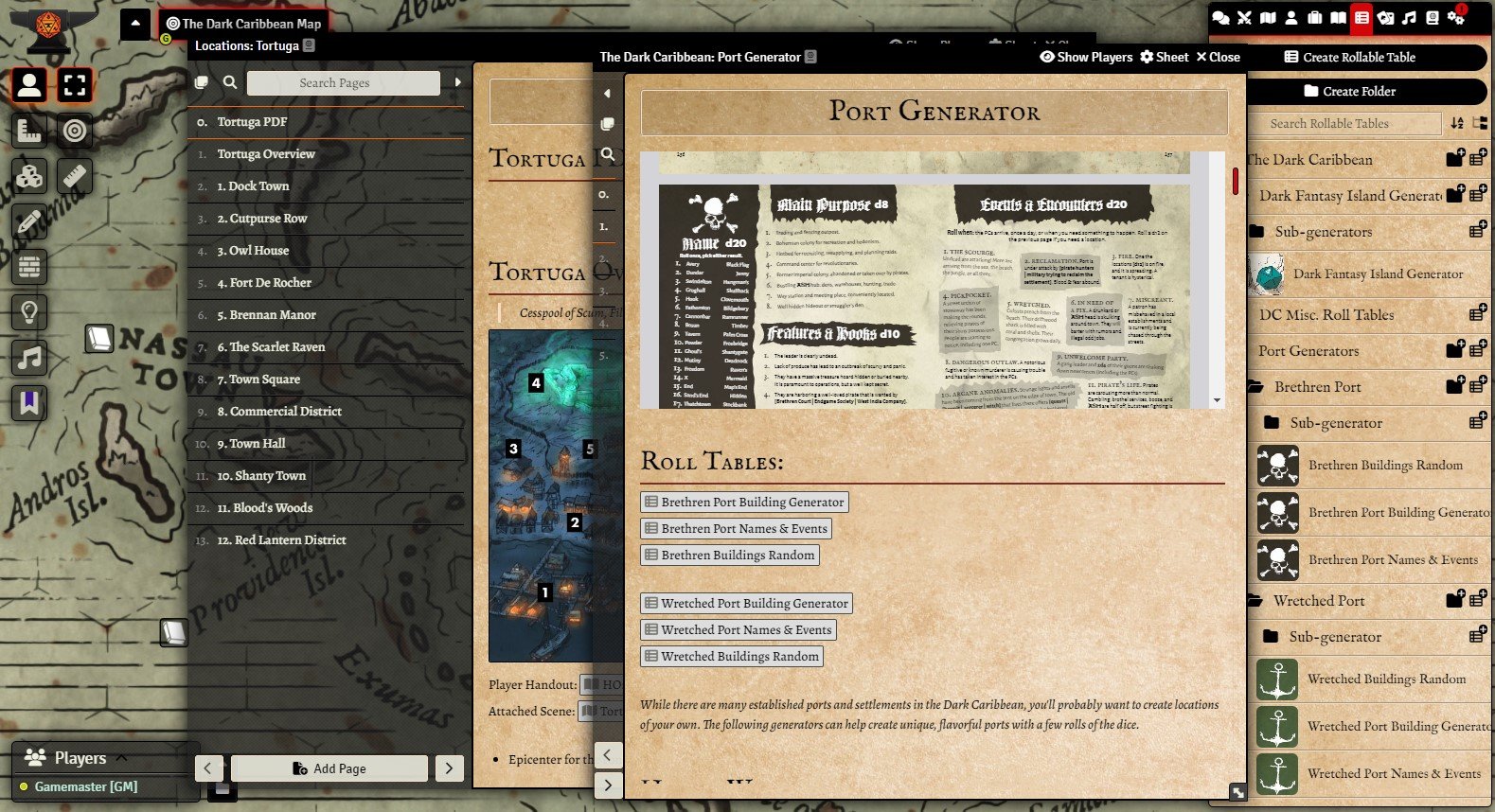This screenshot has width=1495, height=812.
Task: Toggle search filter icon in Tortuga journal
Action: 230,82
